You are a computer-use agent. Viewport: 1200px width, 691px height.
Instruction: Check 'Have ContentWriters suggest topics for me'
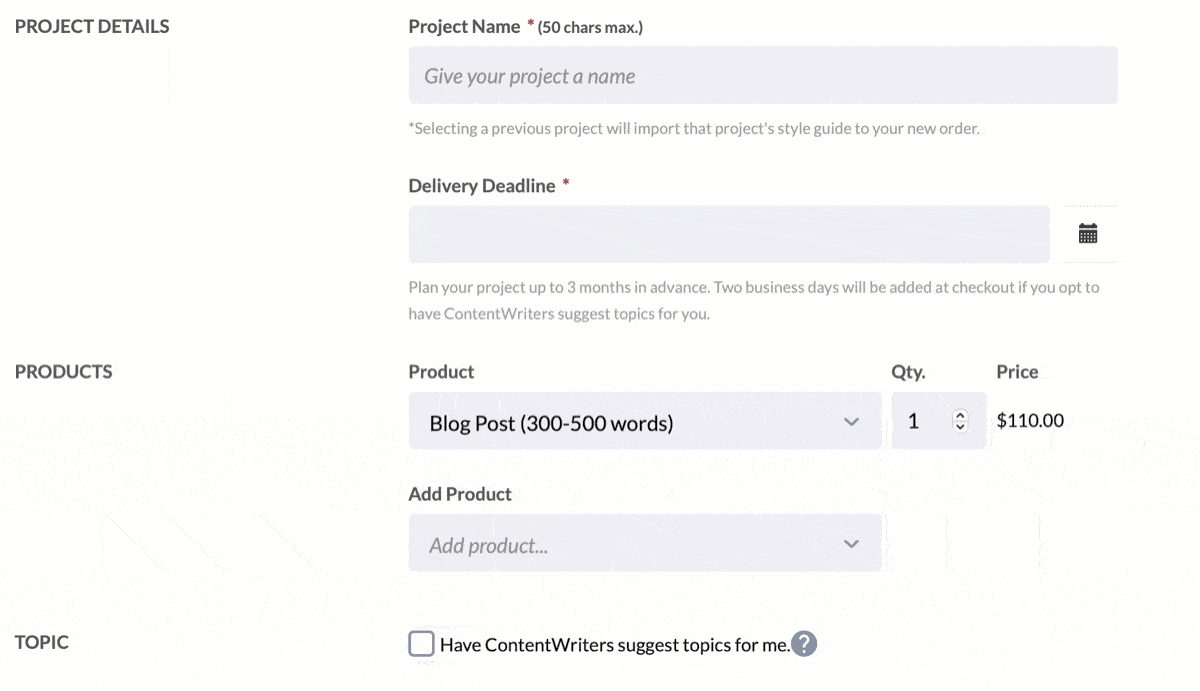(x=420, y=644)
